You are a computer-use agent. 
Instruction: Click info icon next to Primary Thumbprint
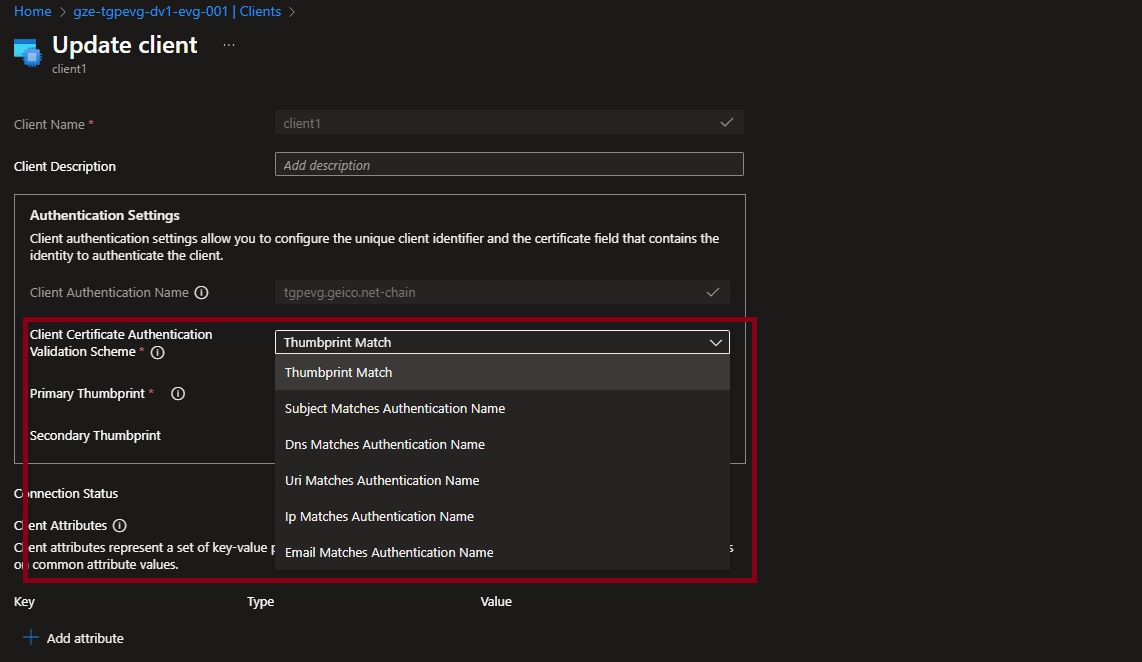(x=178, y=394)
